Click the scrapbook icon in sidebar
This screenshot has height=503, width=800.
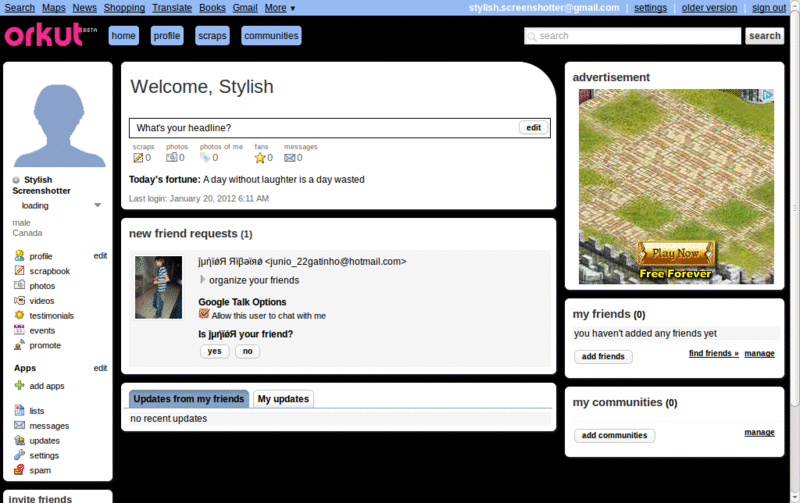click(x=19, y=270)
